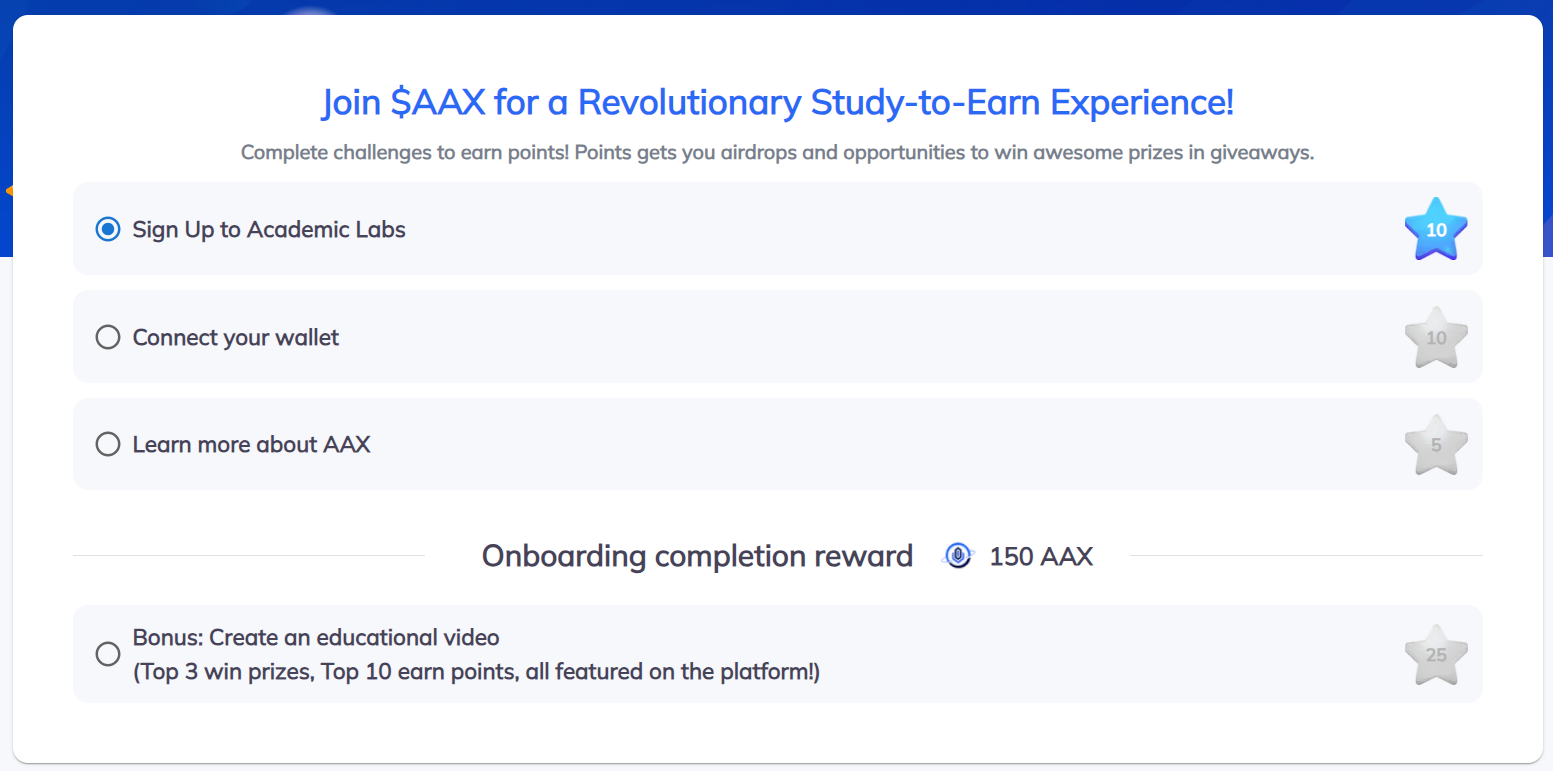Select the Bonus educational video radio button
The width and height of the screenshot is (1553, 771).
click(x=107, y=654)
